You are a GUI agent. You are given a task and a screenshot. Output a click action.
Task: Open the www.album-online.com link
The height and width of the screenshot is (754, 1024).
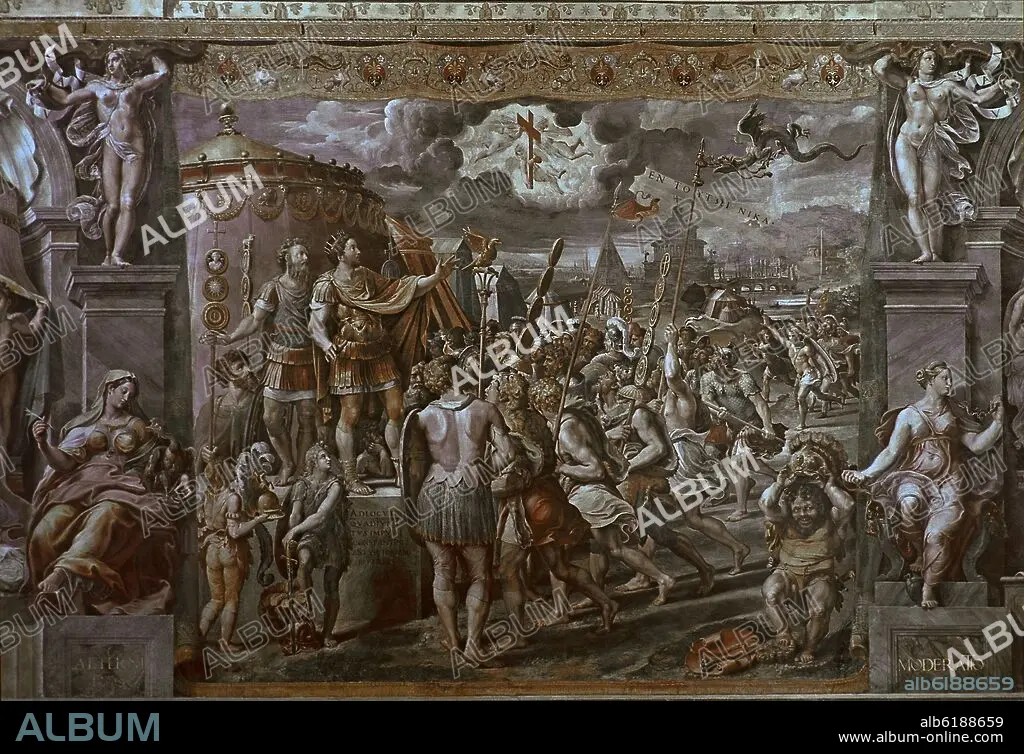(921, 738)
